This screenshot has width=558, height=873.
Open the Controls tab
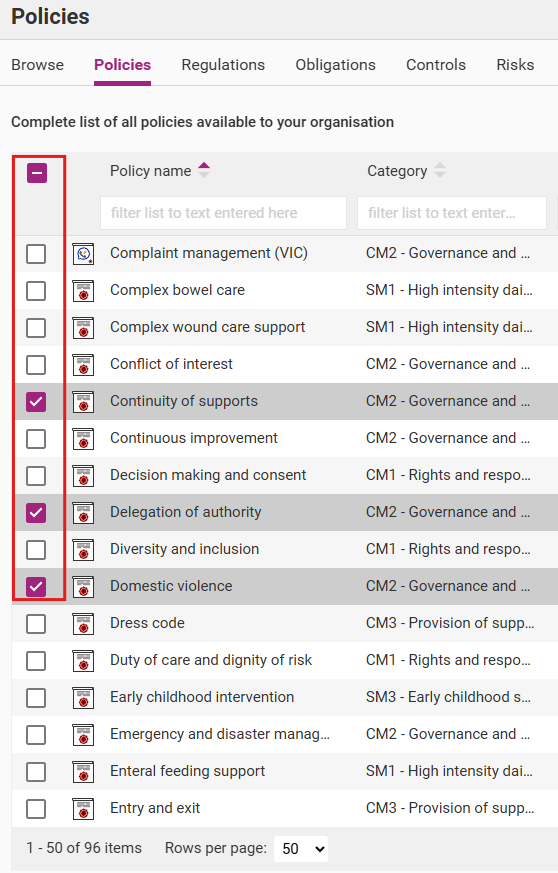point(435,65)
